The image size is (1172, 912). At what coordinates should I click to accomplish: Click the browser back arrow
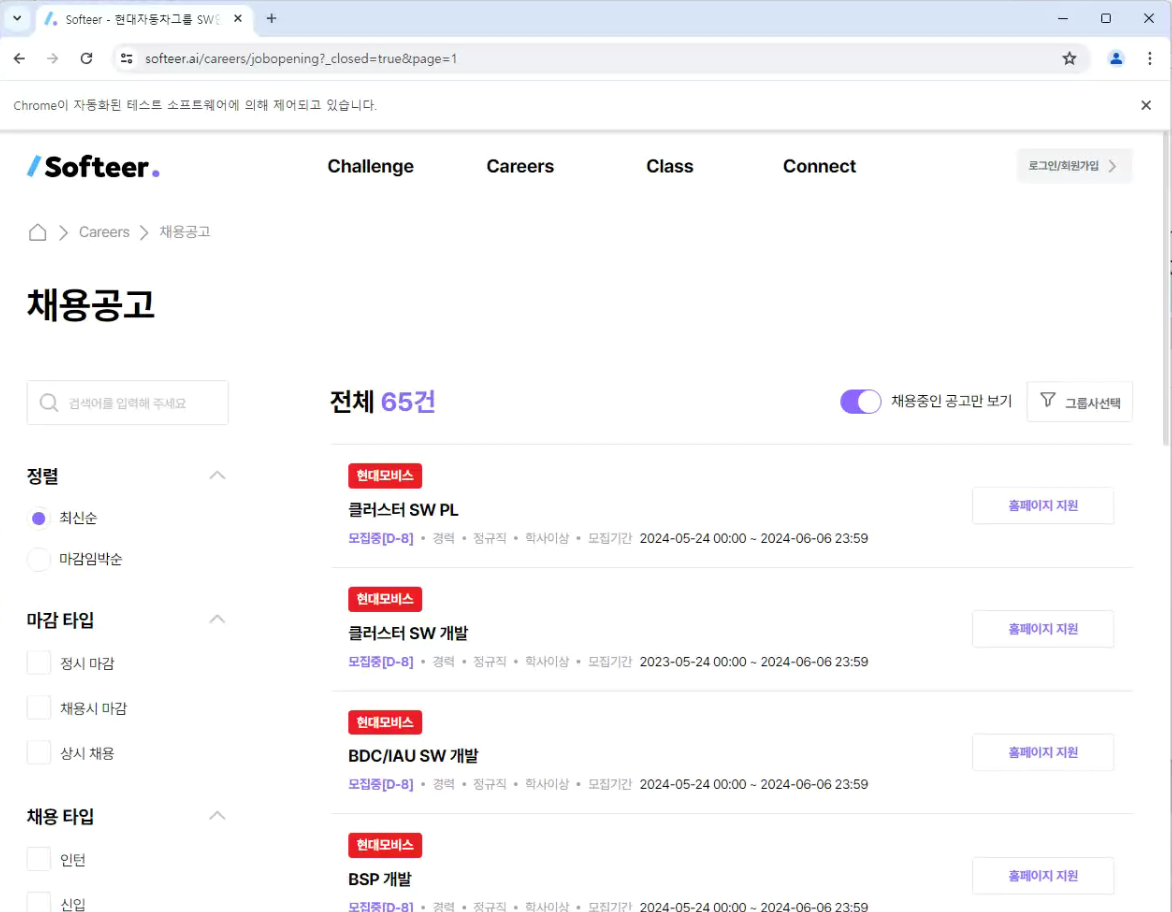point(19,58)
